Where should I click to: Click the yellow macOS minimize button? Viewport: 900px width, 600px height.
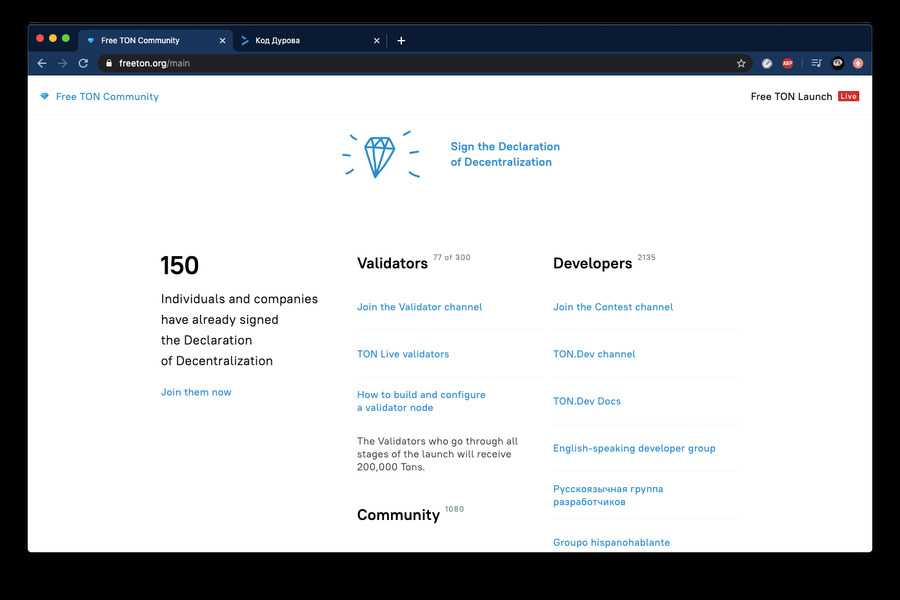point(53,38)
